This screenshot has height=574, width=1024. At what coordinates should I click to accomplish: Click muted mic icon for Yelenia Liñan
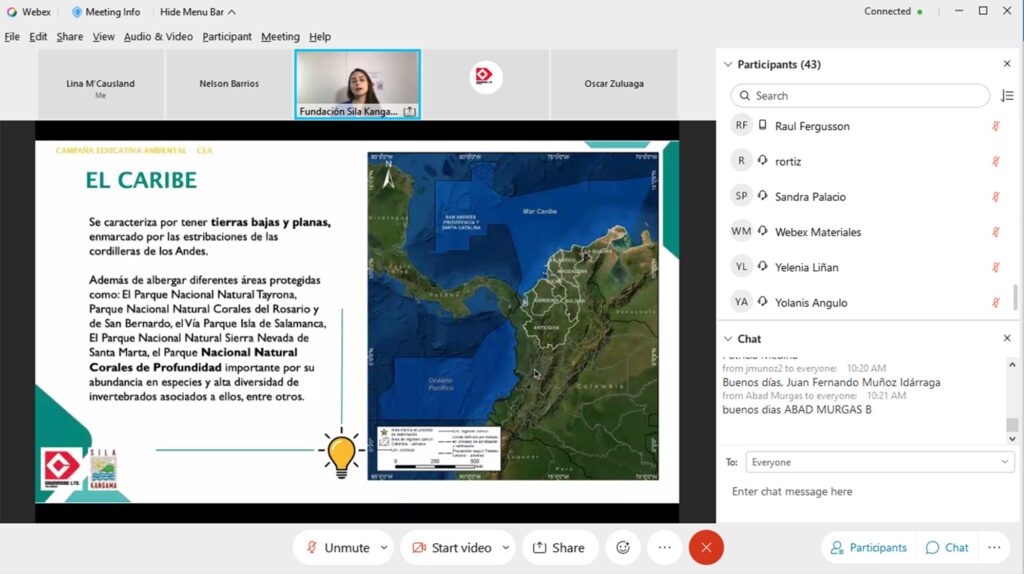996,267
